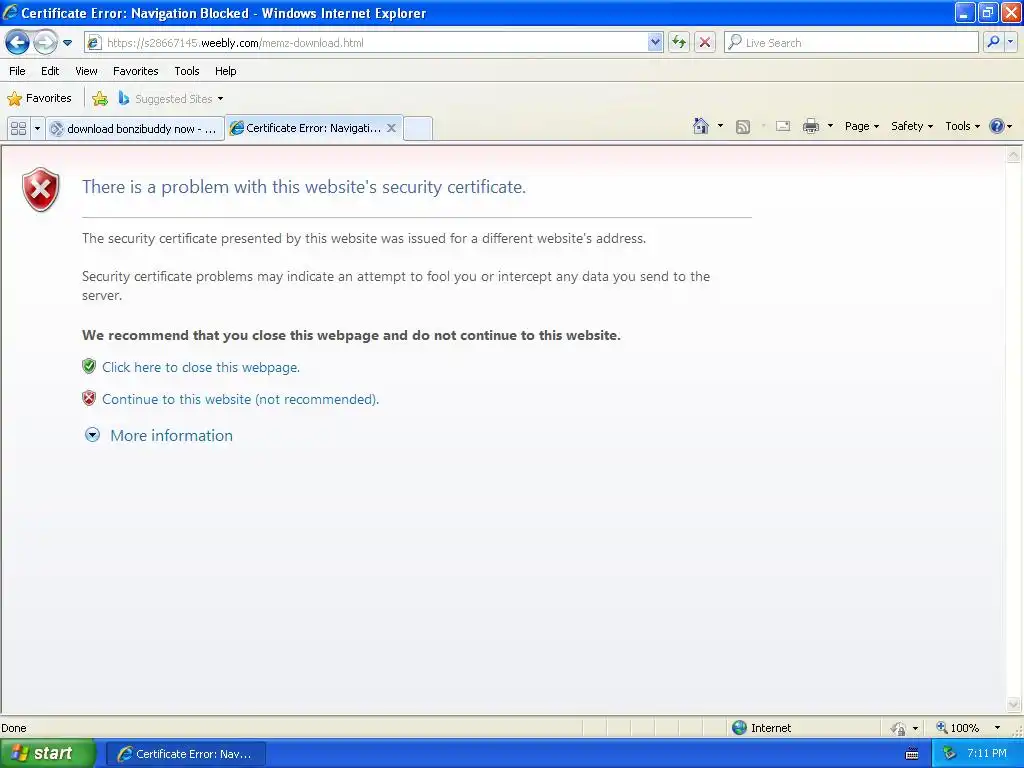Open a new blank tab

coord(418,129)
